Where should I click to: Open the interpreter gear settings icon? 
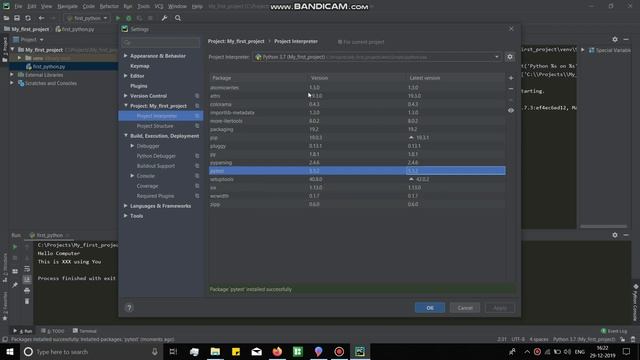(x=510, y=57)
